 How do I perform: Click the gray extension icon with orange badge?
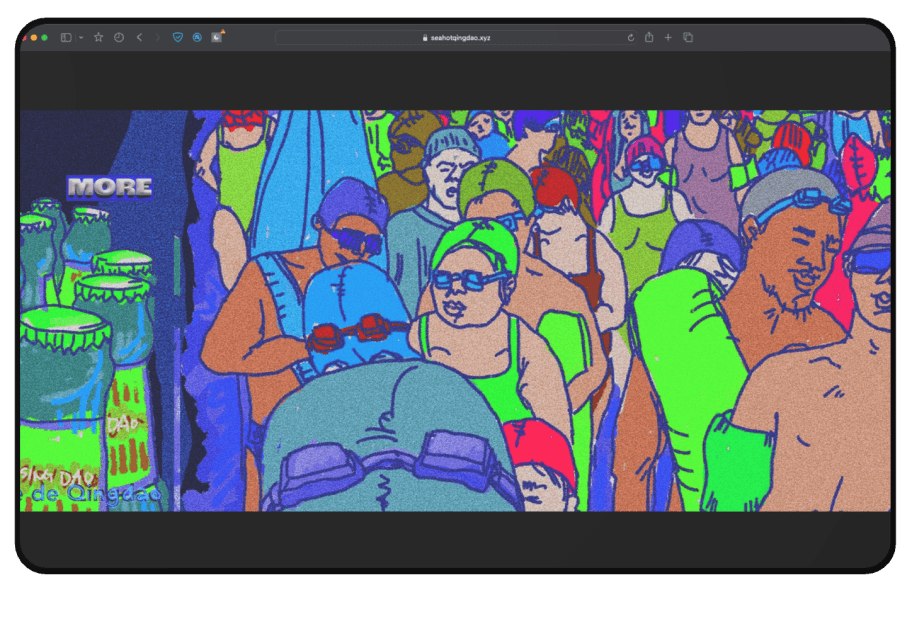(x=217, y=37)
